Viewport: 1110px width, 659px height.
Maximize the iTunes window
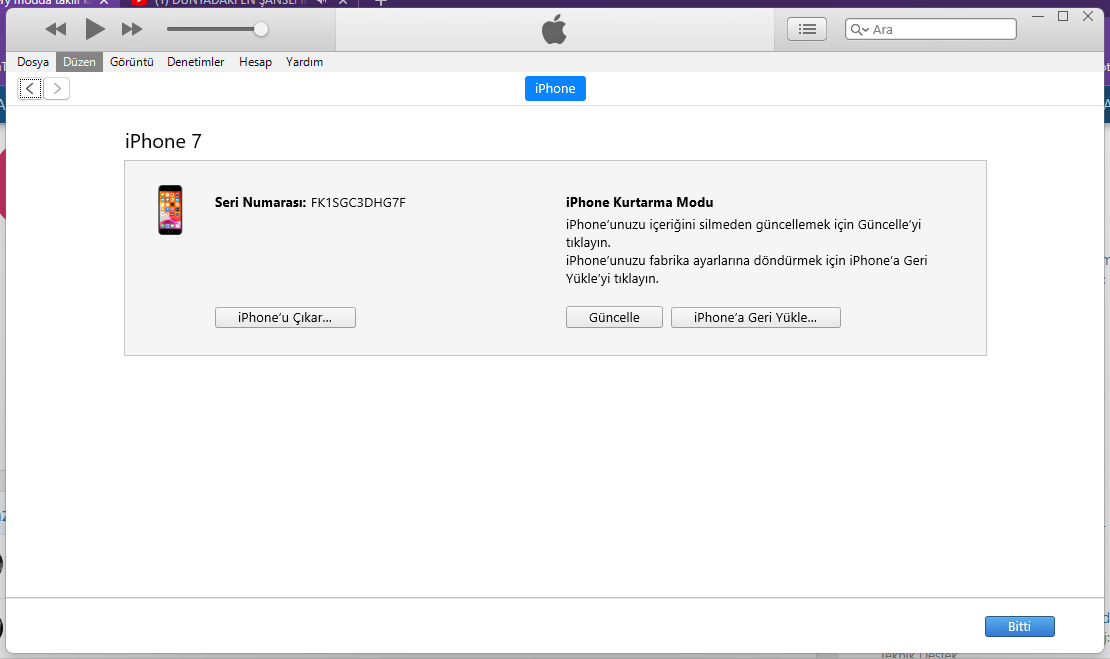pyautogui.click(x=1063, y=16)
